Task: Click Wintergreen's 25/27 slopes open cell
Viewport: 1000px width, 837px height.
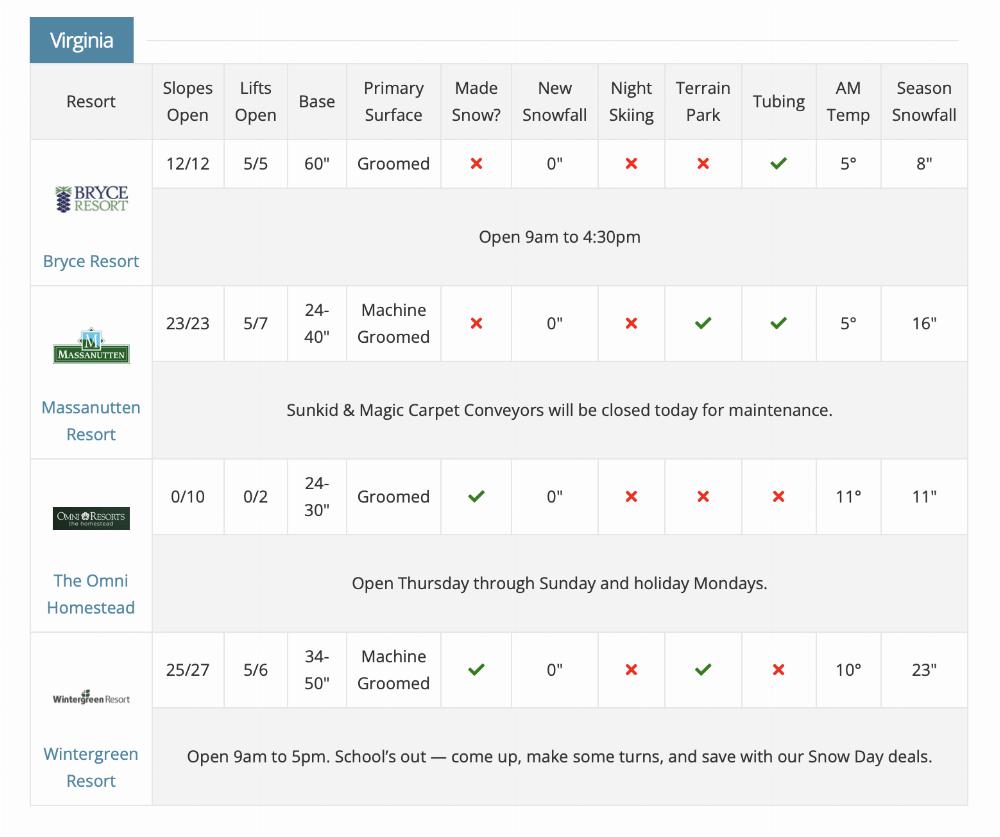Action: [x=187, y=670]
